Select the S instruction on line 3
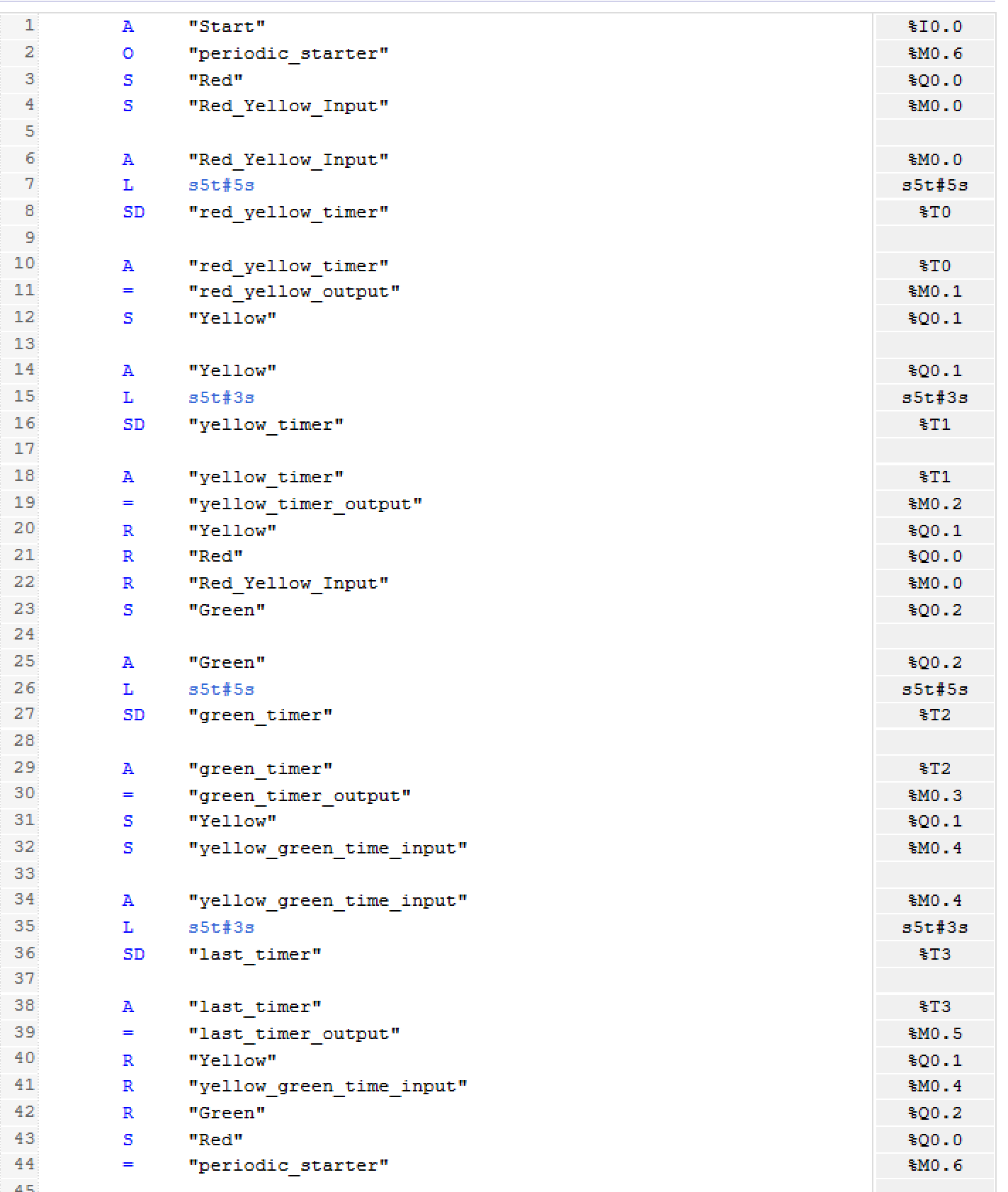 click(128, 81)
